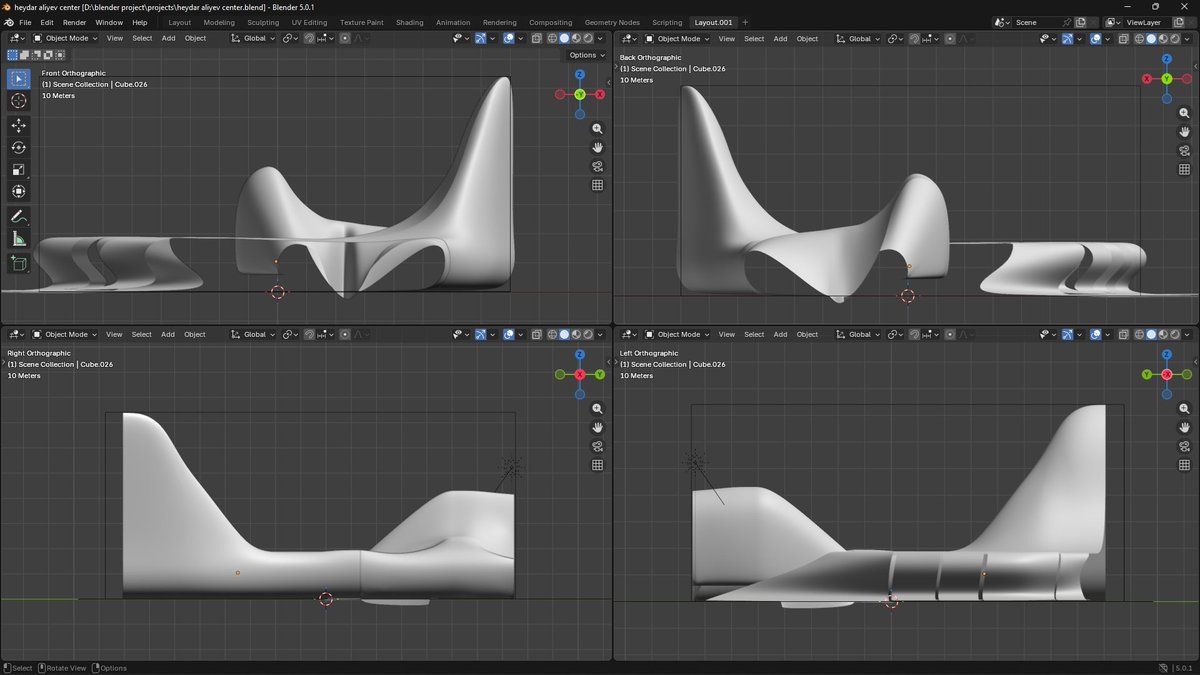Select the Annotate pencil tool
This screenshot has height=675, width=1200.
[x=19, y=217]
